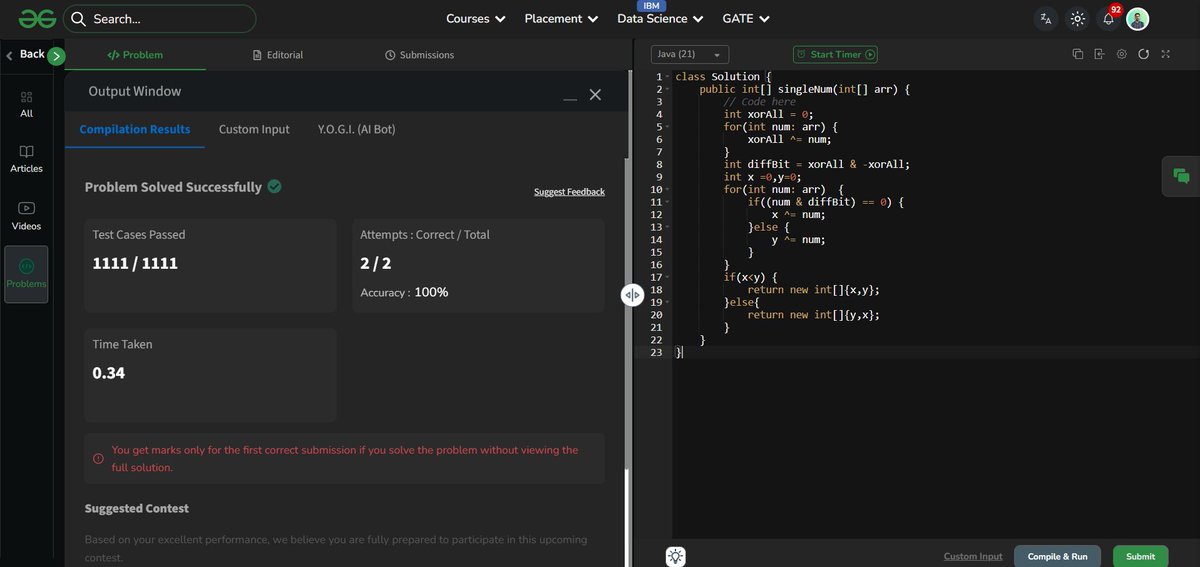Open the GeeksforGeeks logo home link
Image resolution: width=1200 pixels, height=567 pixels.
click(36, 19)
